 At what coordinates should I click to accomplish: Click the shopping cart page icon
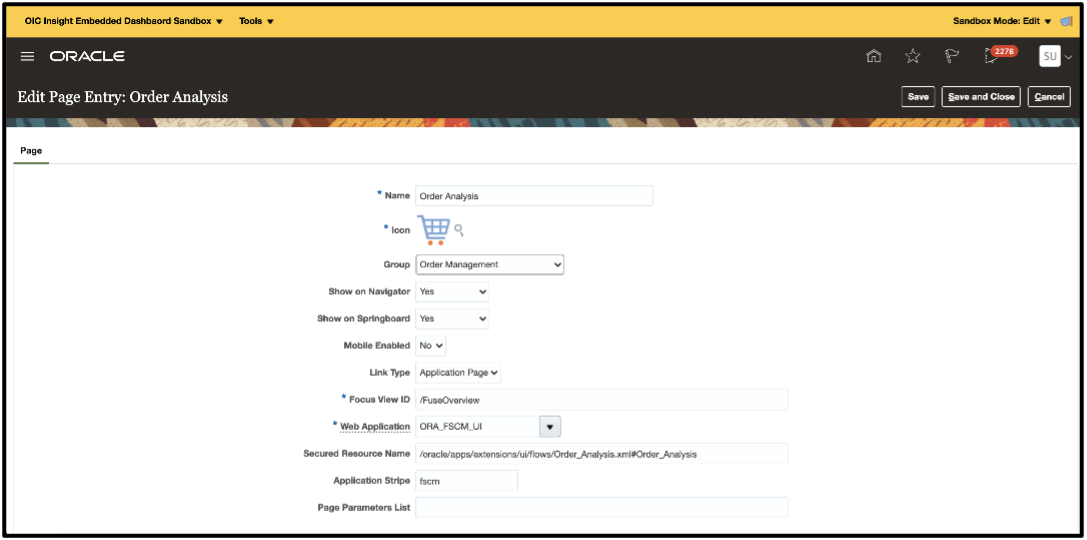click(433, 230)
